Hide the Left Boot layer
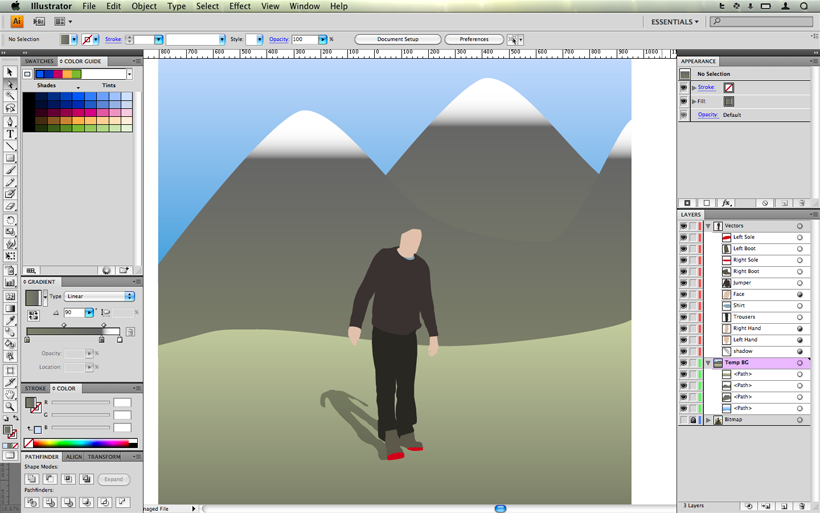The image size is (820, 513). click(683, 249)
